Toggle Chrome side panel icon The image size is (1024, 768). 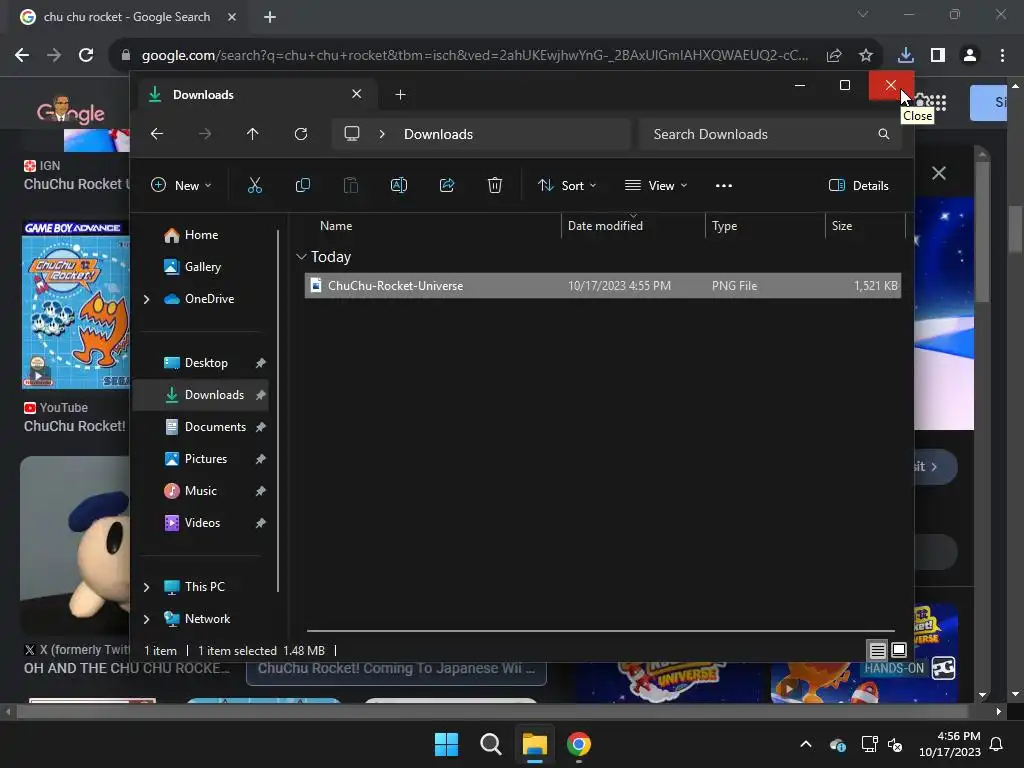point(938,55)
